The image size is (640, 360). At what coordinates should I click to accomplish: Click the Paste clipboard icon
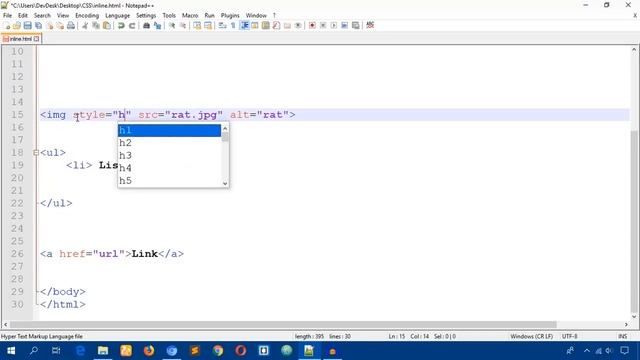pos(107,26)
